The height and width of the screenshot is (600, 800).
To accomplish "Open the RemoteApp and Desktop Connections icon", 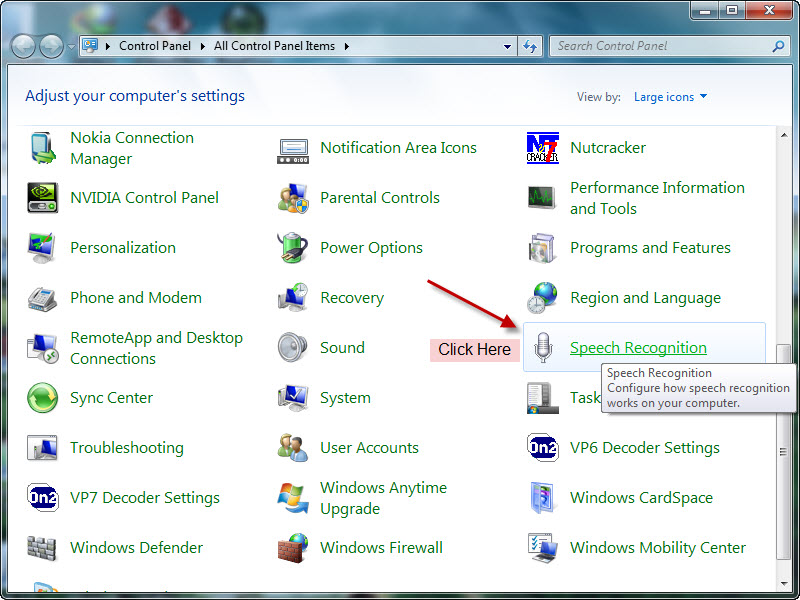I will coord(42,349).
